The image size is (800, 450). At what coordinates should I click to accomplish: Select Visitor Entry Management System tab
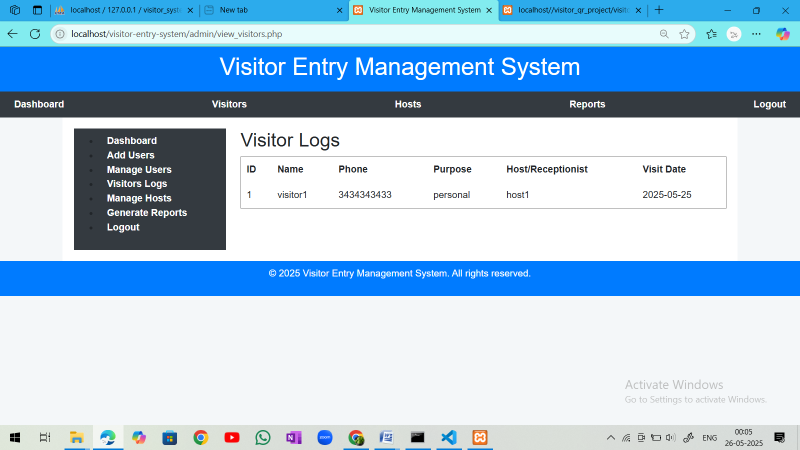coord(424,10)
